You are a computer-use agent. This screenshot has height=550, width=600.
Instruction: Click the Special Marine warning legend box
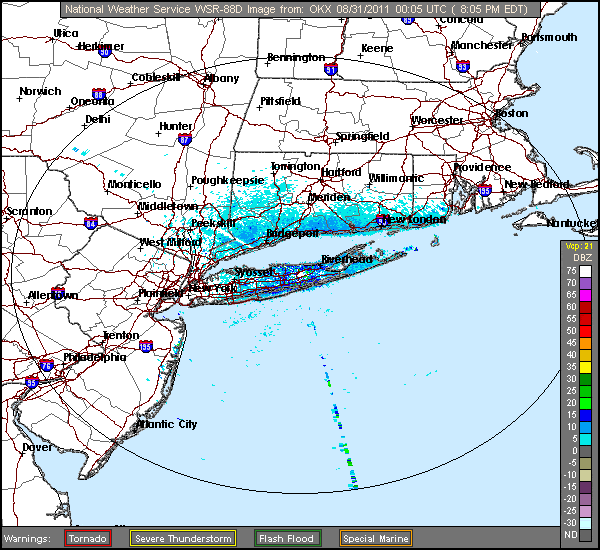coord(376,538)
